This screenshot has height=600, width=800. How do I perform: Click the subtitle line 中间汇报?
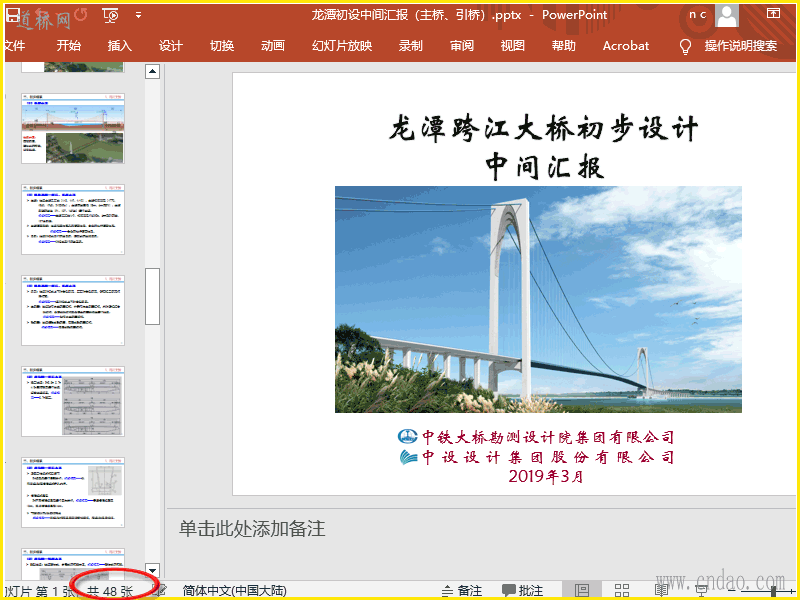click(544, 166)
